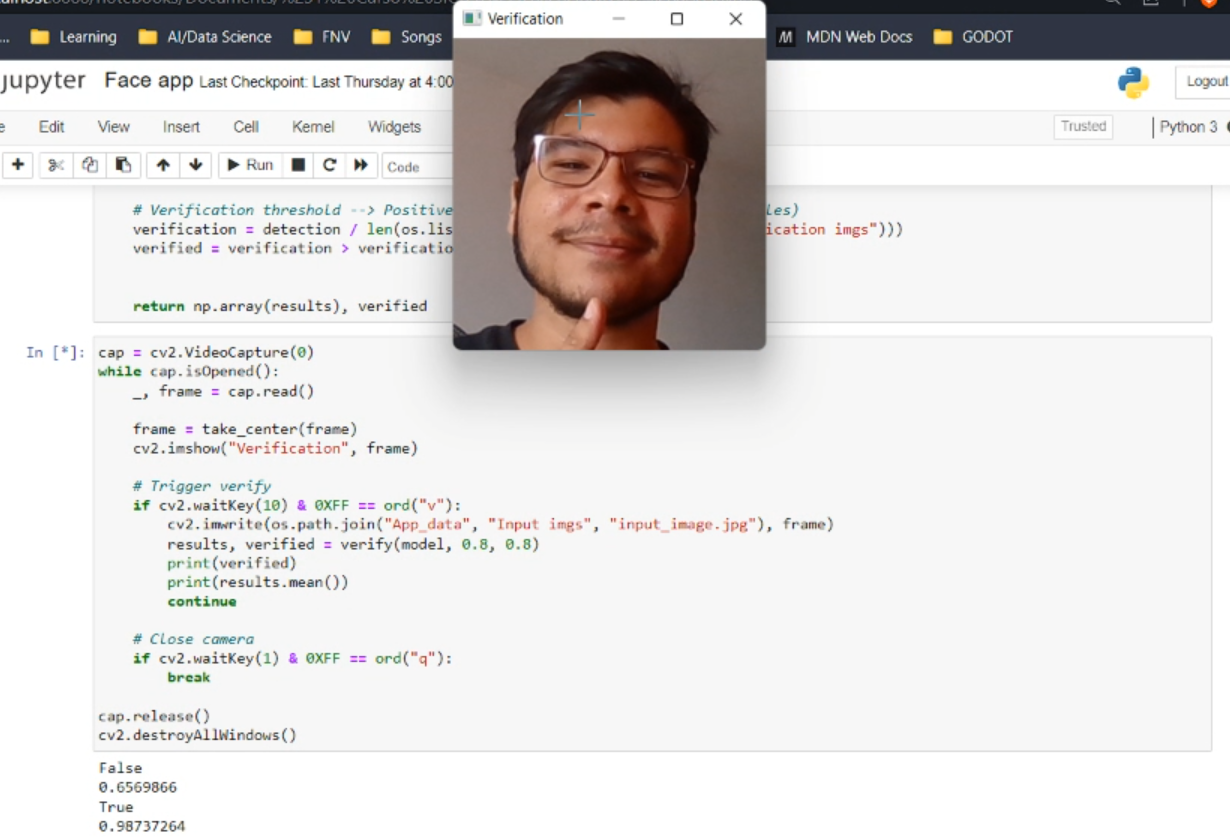Open the AI/Data Science bookmarks folder

[205, 37]
